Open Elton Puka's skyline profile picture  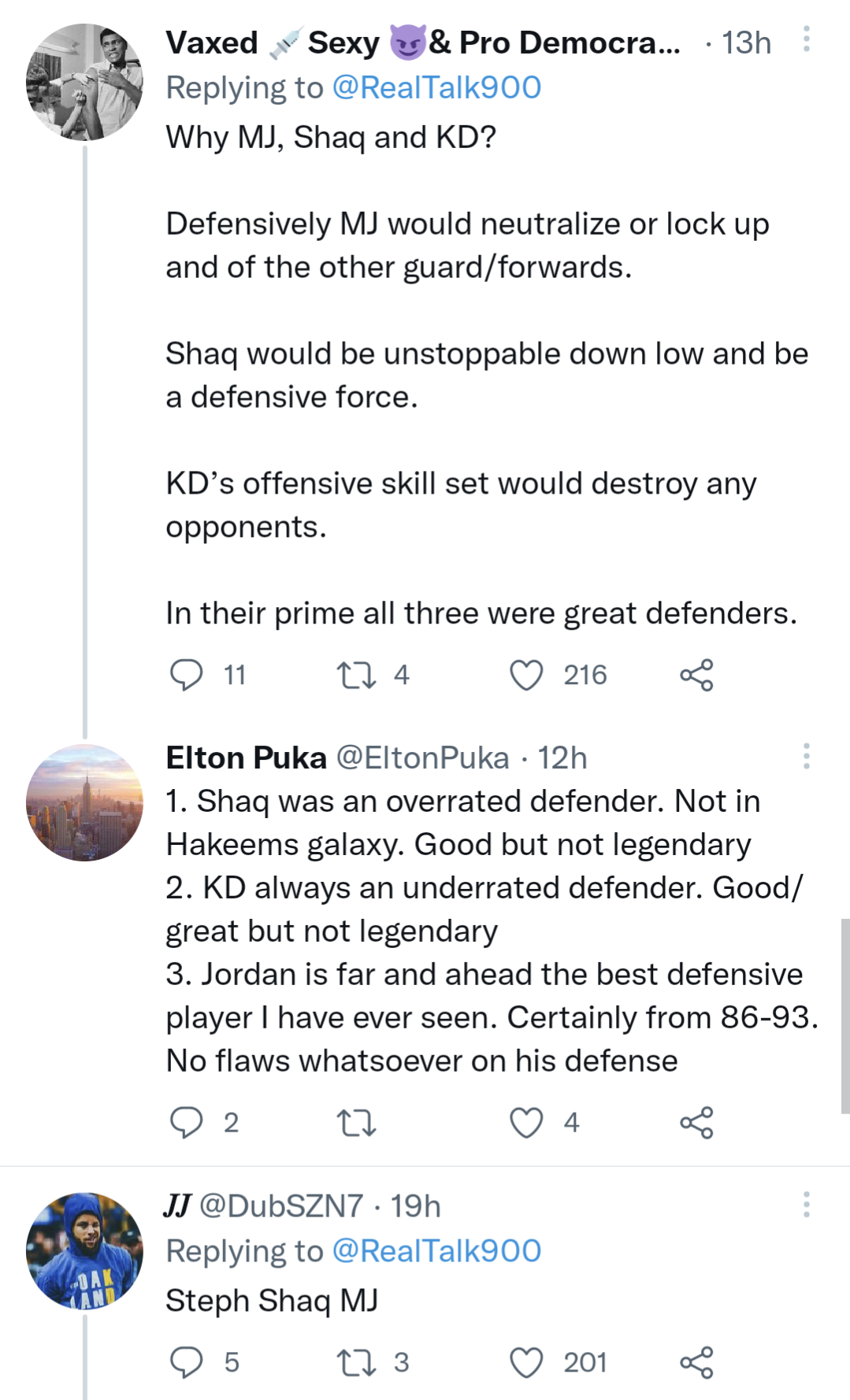84,802
